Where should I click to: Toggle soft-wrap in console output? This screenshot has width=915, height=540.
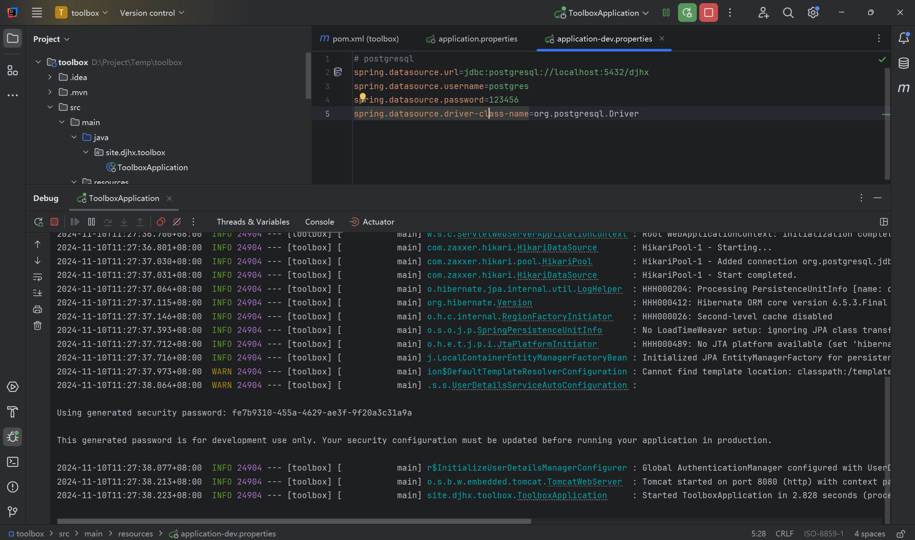point(38,277)
